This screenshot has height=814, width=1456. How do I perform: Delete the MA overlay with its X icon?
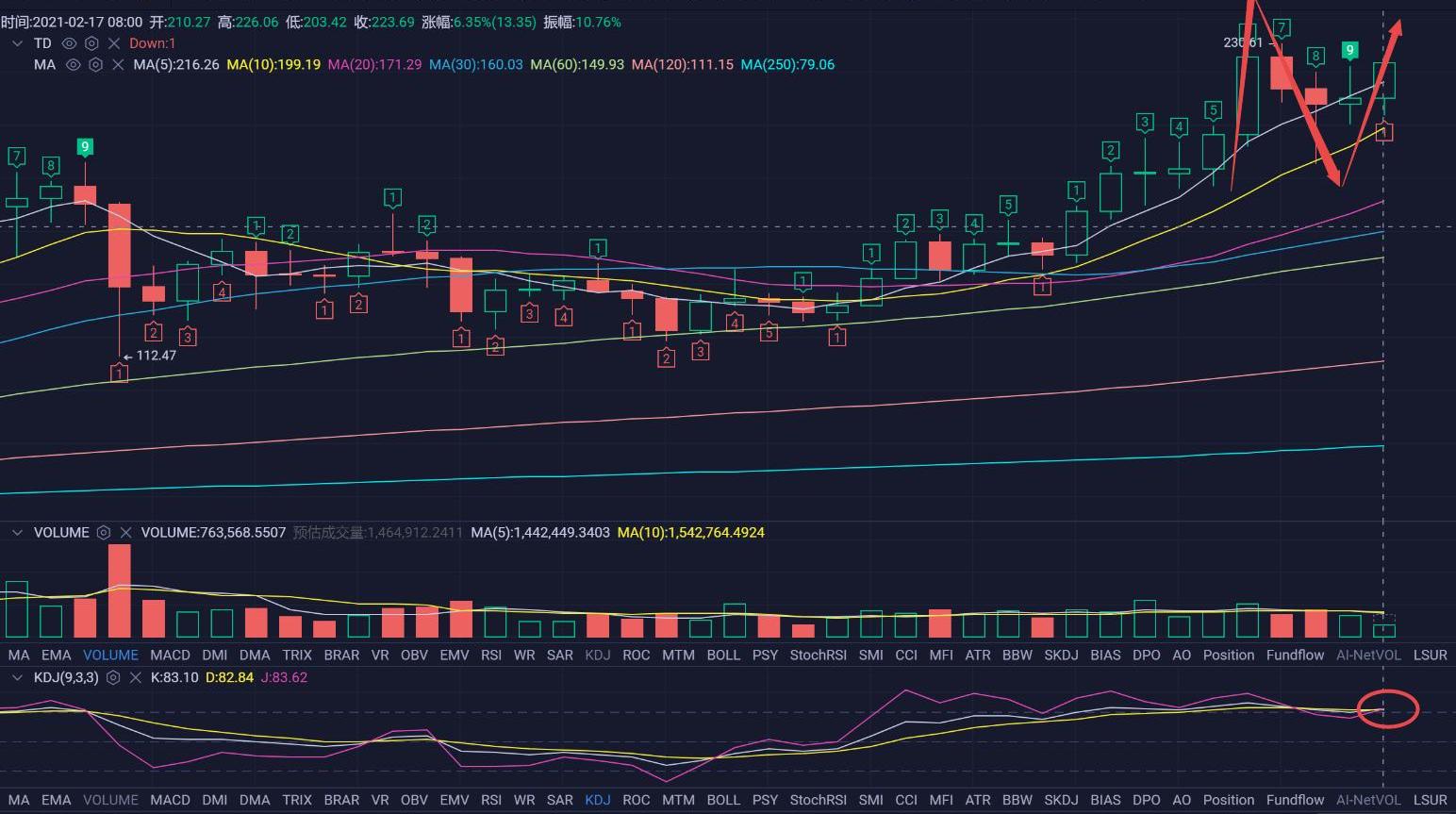coord(118,65)
